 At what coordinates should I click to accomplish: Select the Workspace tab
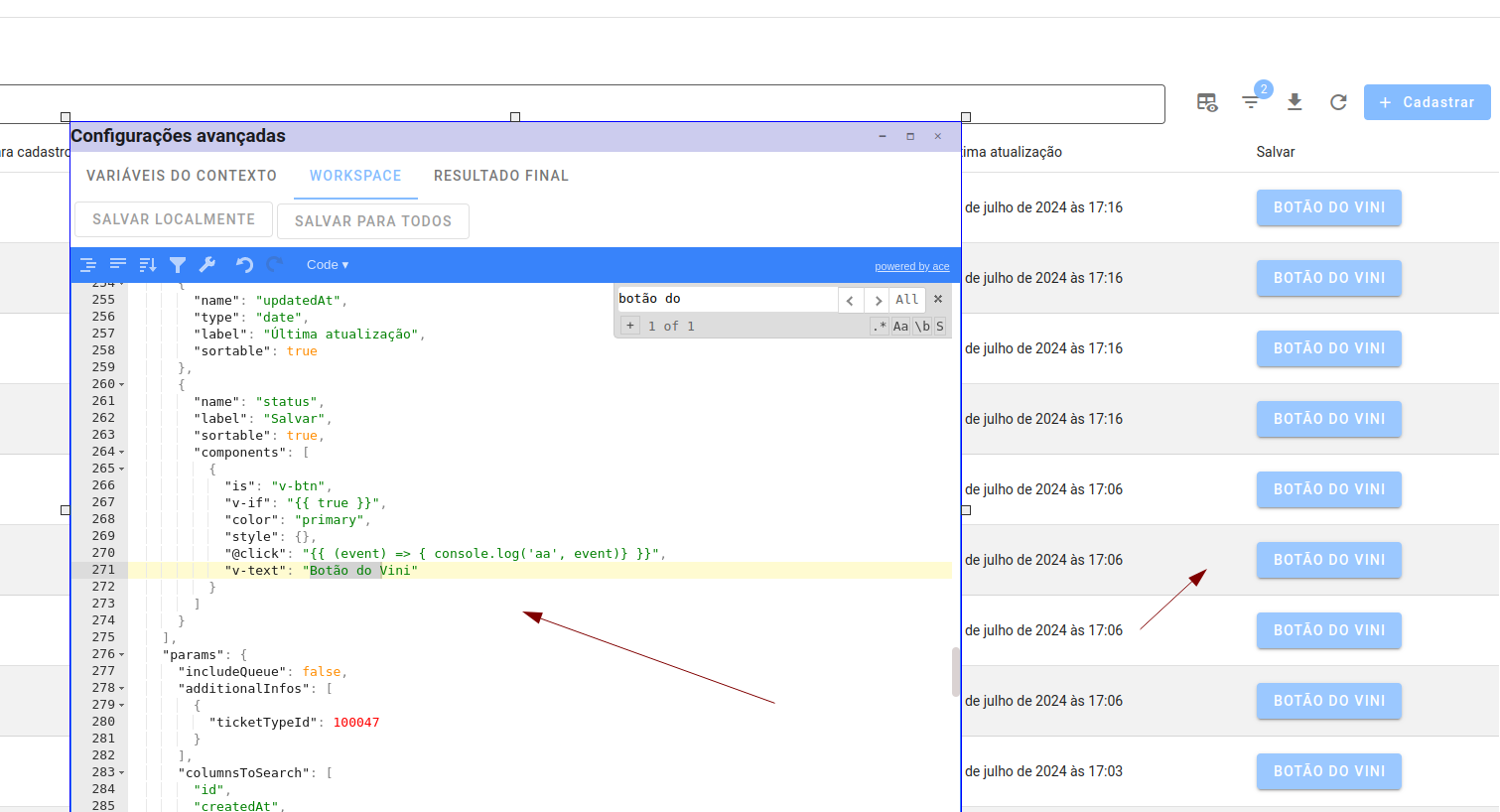click(355, 176)
